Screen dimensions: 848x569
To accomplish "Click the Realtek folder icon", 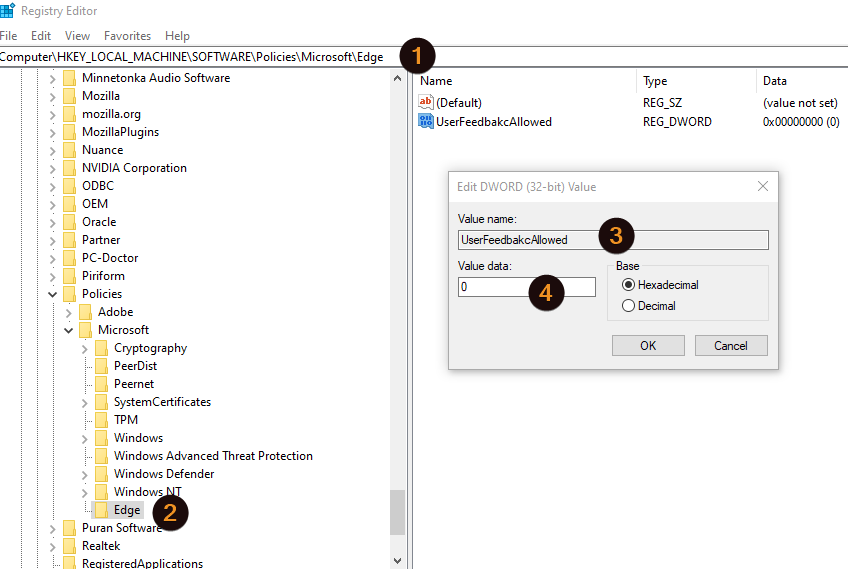I will (x=69, y=546).
